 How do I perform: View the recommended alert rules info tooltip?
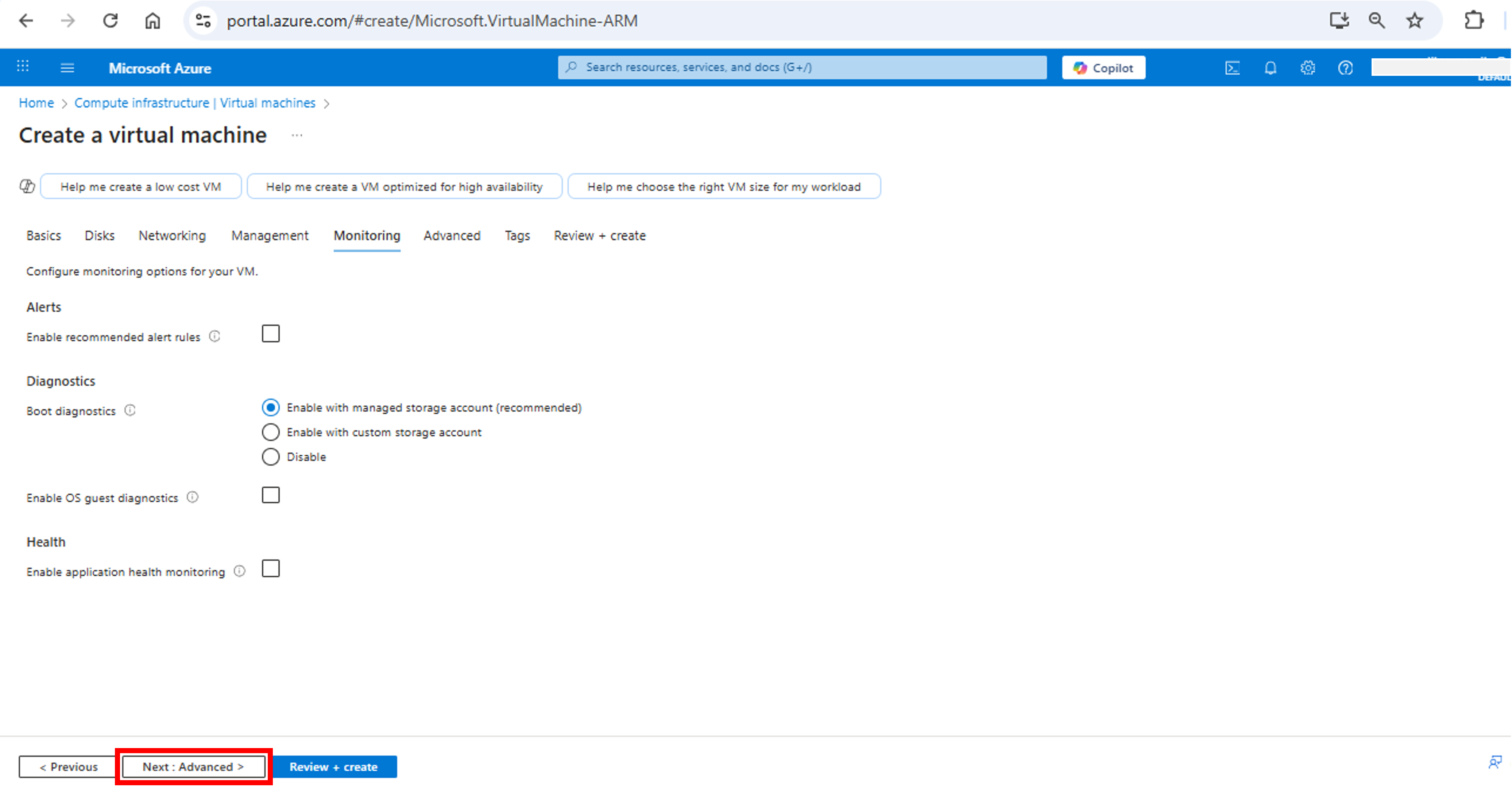(x=215, y=336)
